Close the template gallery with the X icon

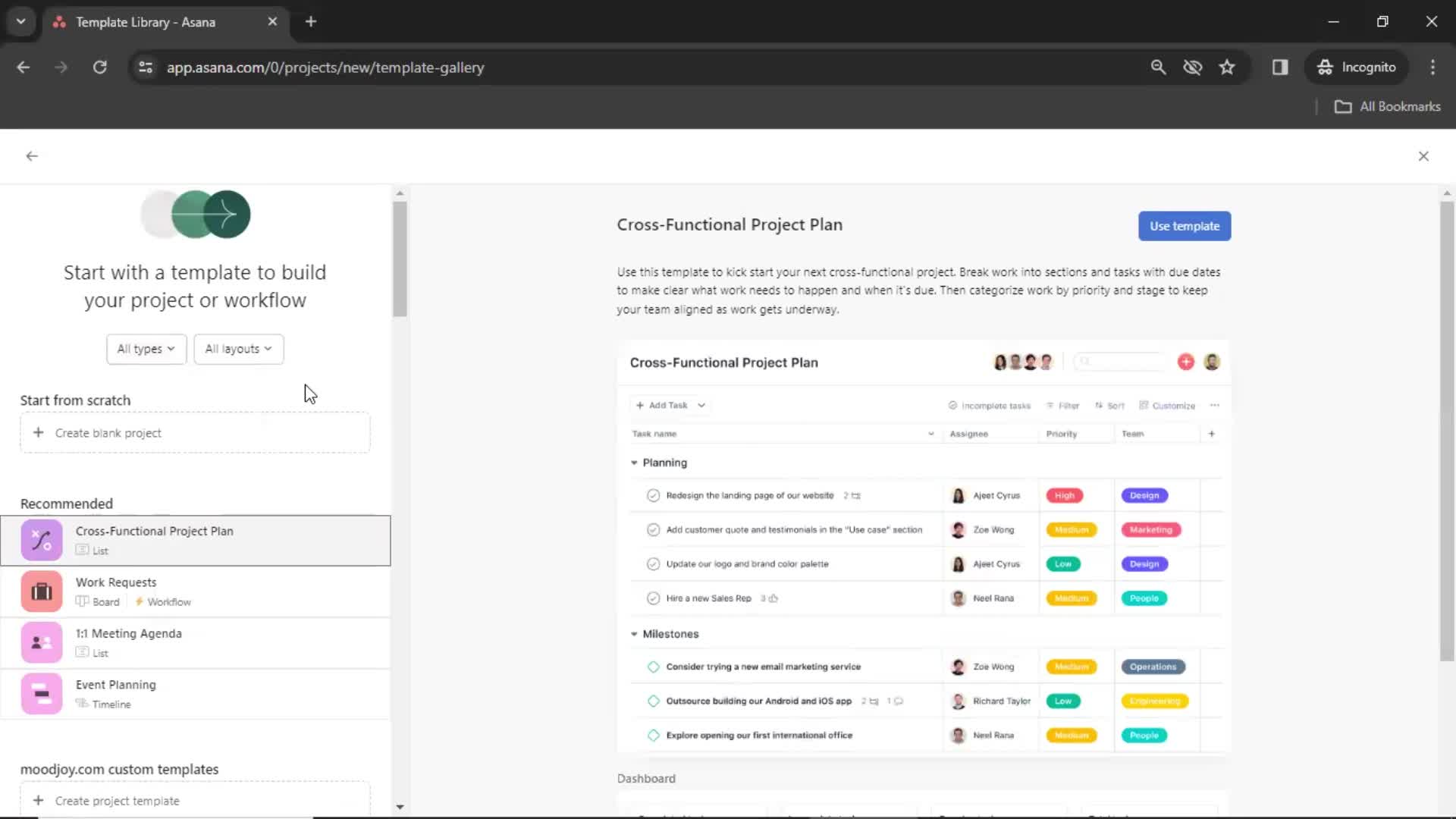pyautogui.click(x=1423, y=156)
